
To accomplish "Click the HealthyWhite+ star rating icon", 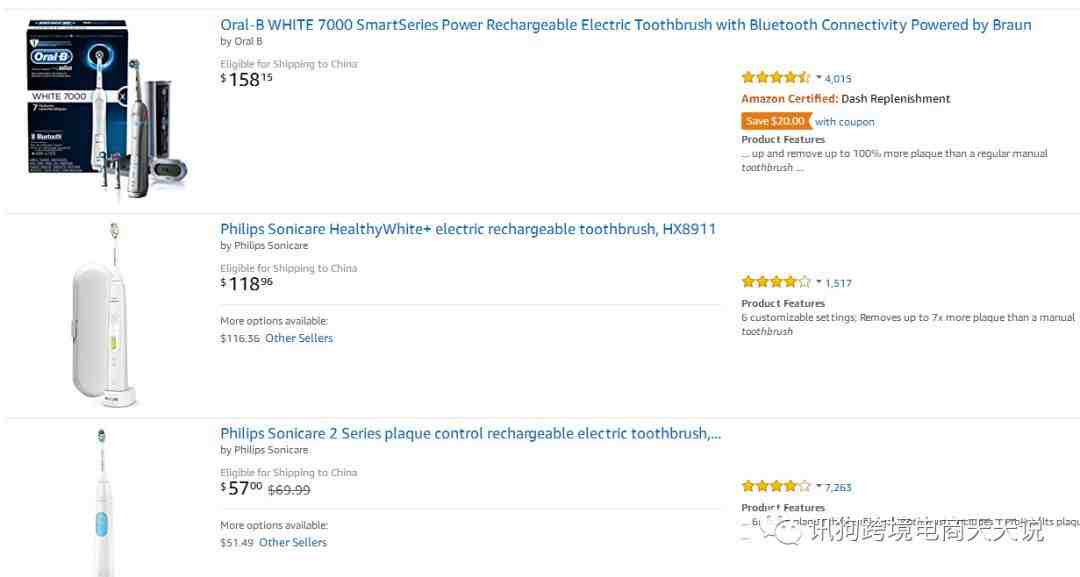I will [x=775, y=282].
